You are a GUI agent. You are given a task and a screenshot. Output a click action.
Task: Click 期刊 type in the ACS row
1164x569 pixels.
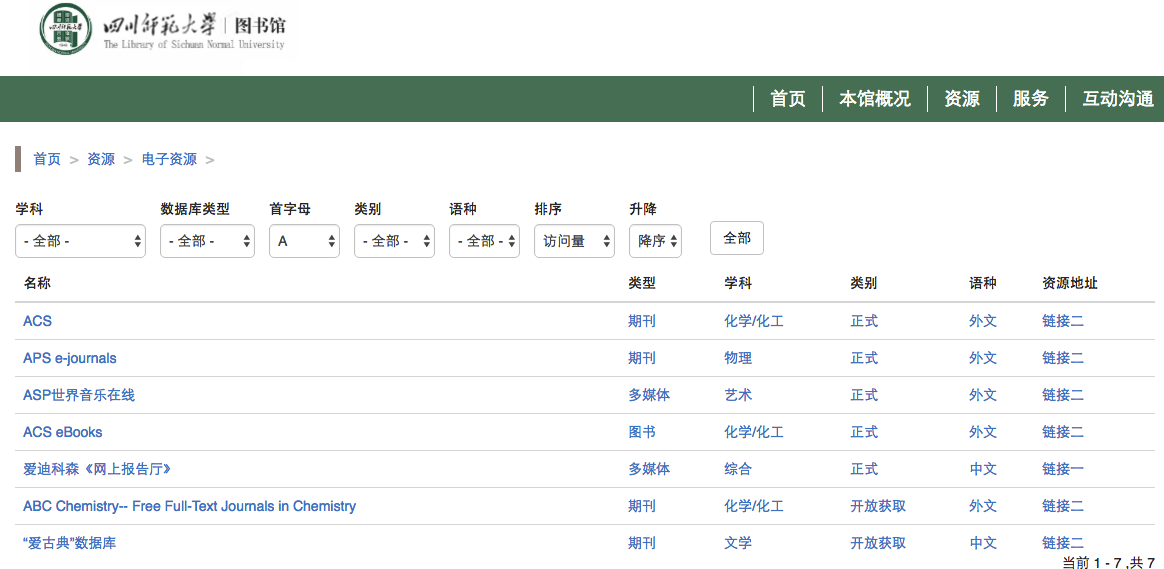(642, 321)
